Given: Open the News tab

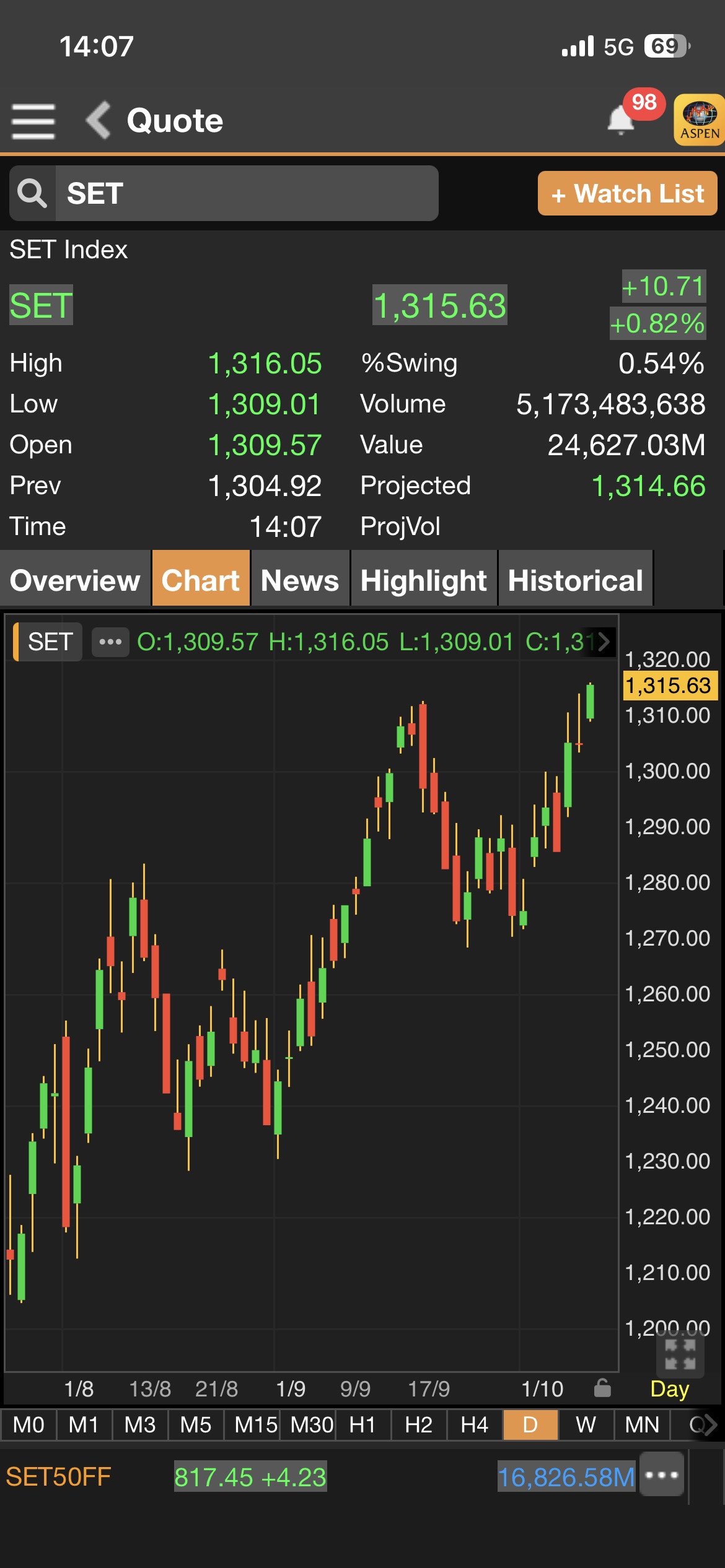Looking at the screenshot, I should 300,580.
